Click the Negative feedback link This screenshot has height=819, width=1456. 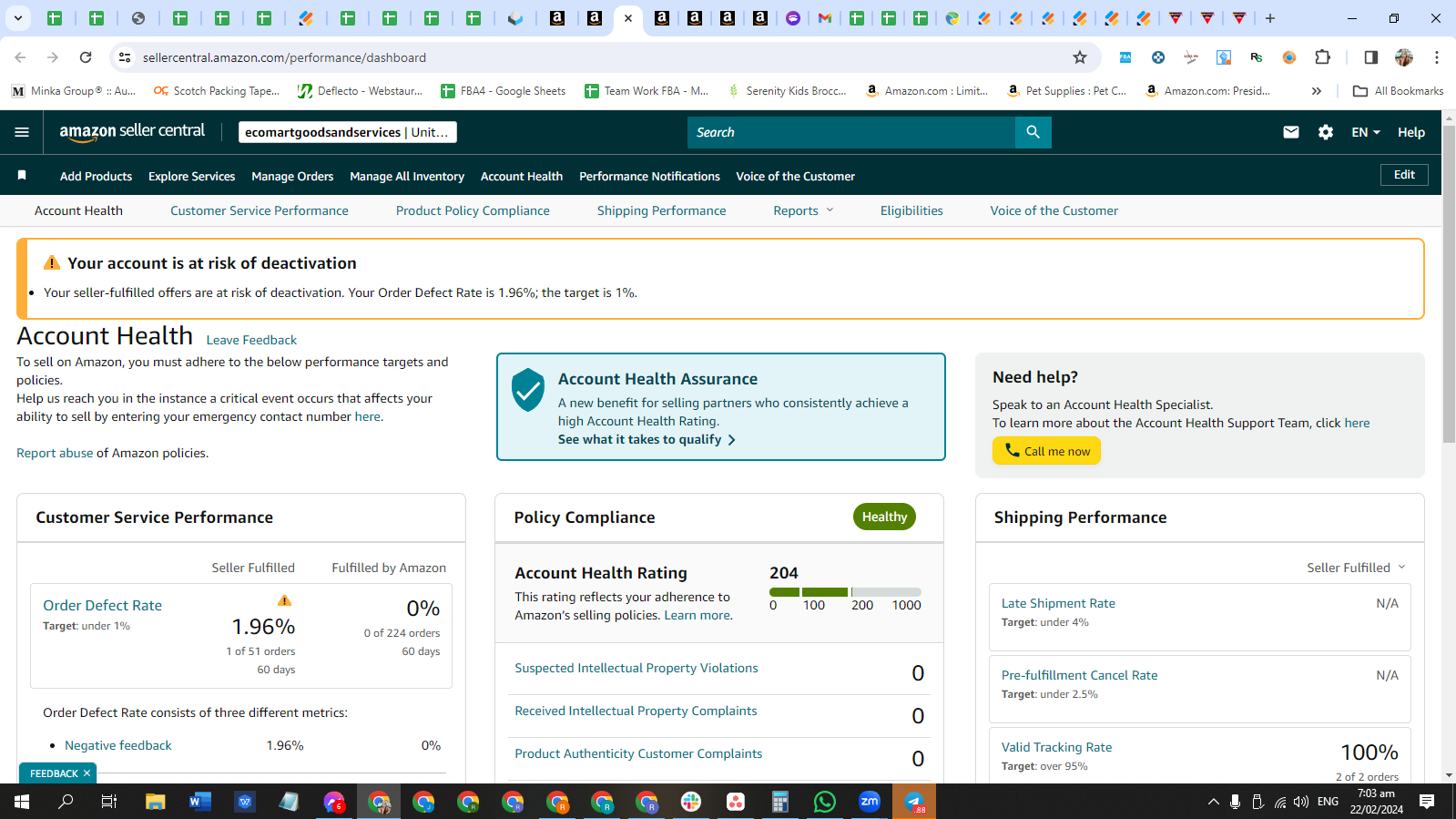pos(118,745)
